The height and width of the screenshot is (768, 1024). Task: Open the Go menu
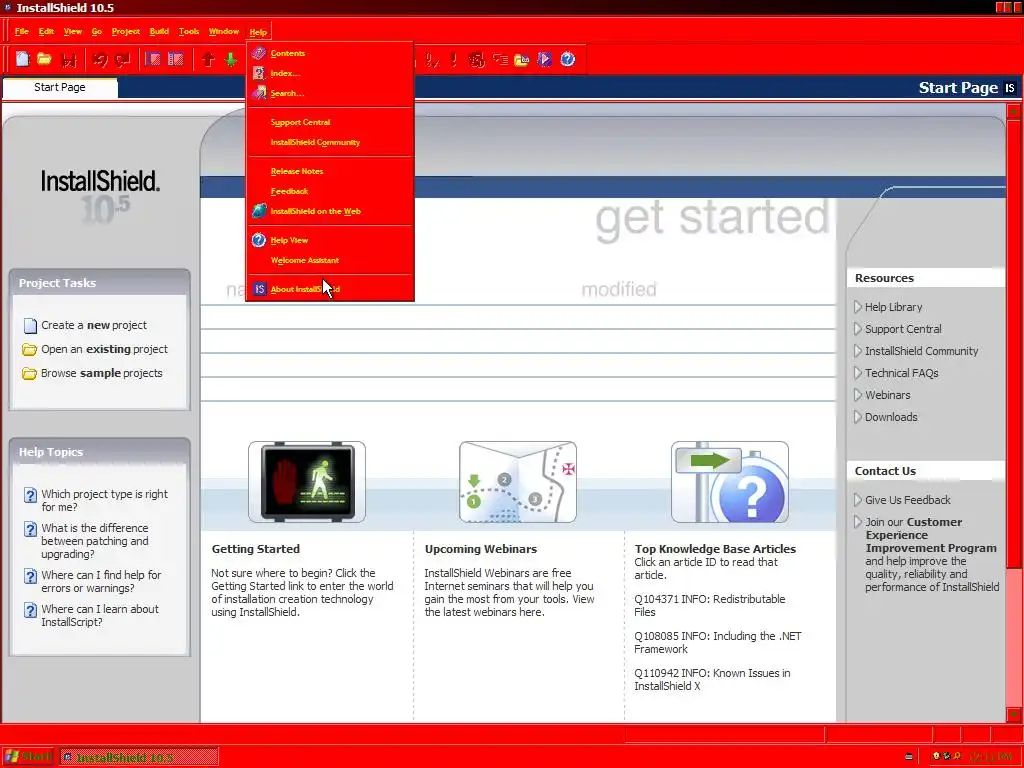[97, 31]
